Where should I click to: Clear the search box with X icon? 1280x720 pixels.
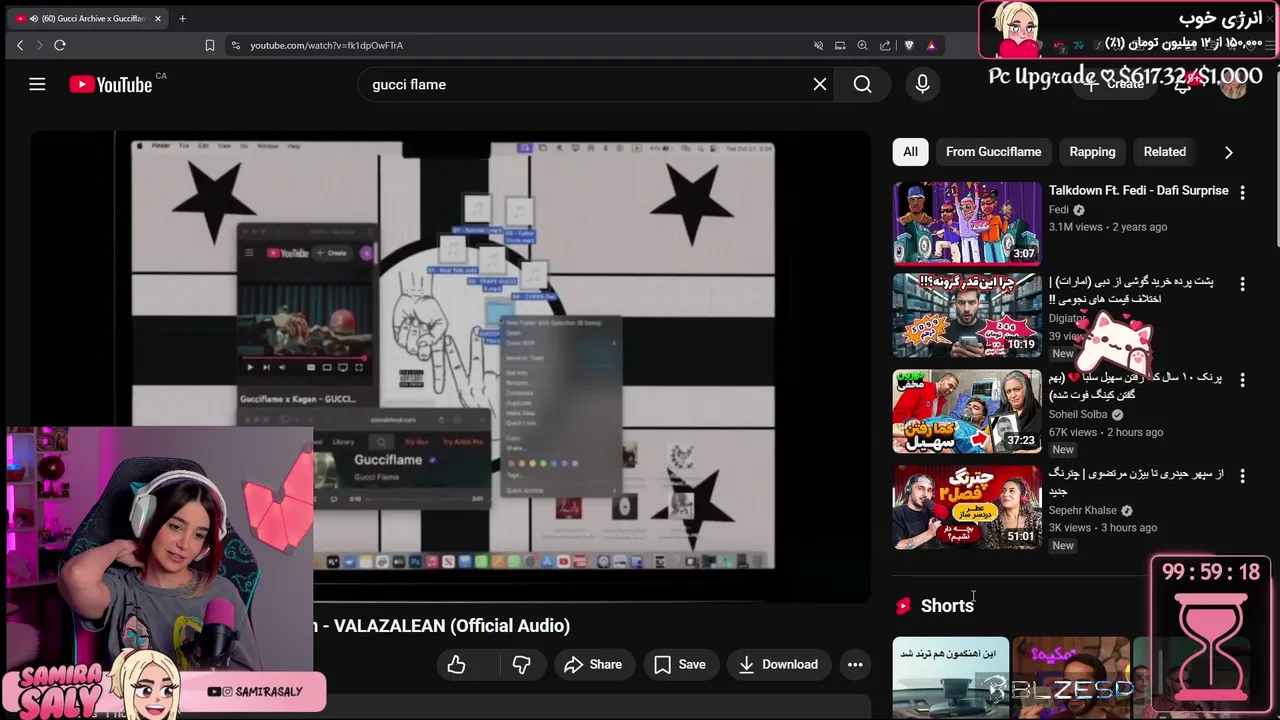pyautogui.click(x=820, y=84)
